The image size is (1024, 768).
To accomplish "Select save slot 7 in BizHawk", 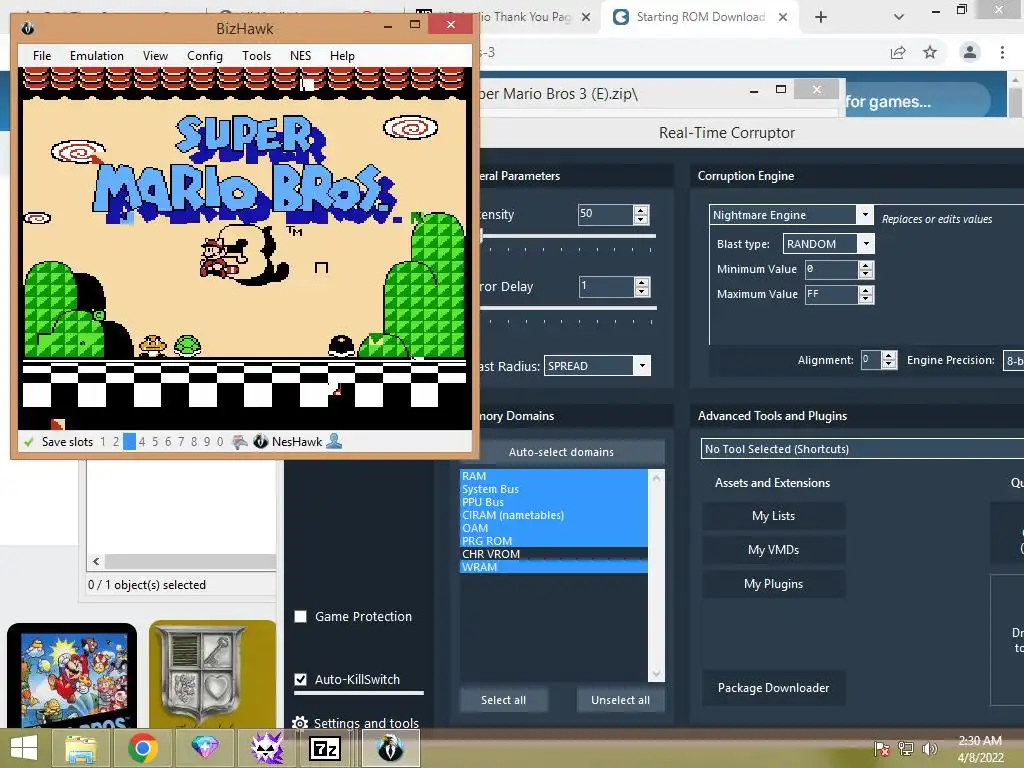I will 181,442.
